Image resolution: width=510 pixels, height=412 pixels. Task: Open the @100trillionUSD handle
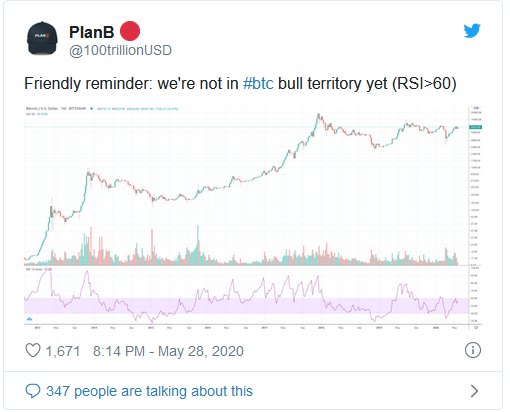click(x=120, y=50)
